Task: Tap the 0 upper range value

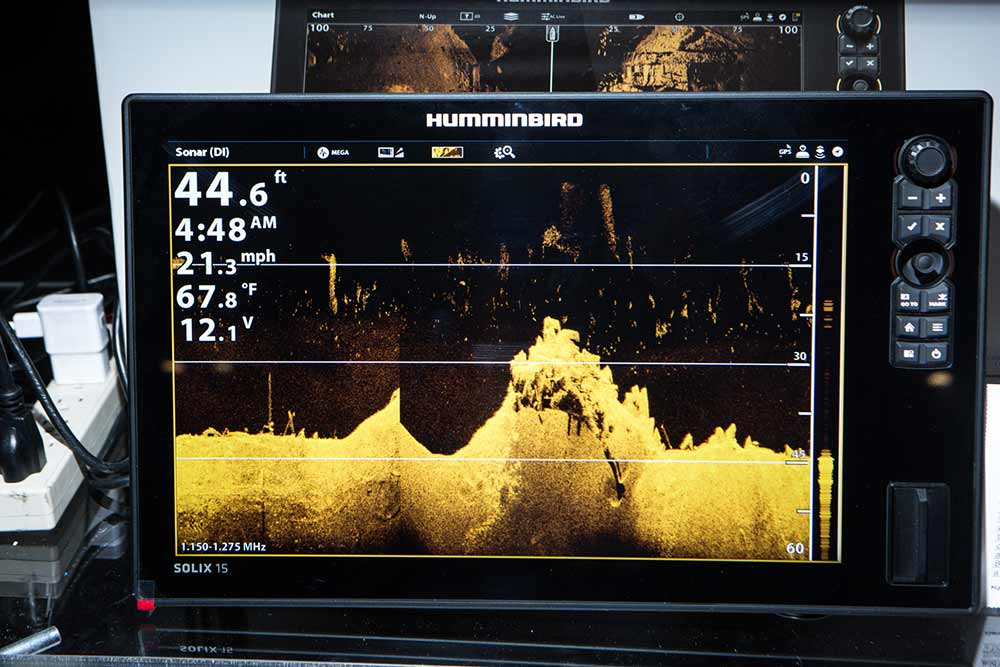Action: [x=805, y=178]
